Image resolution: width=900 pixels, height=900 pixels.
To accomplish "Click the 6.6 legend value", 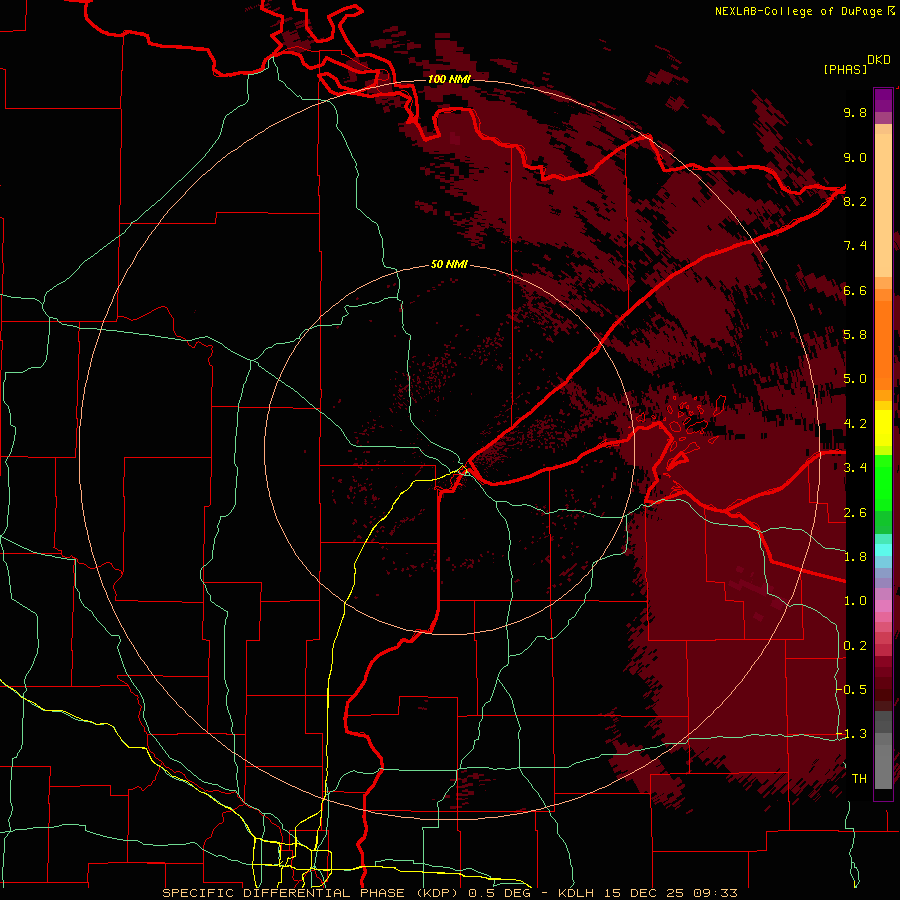I will coord(855,290).
